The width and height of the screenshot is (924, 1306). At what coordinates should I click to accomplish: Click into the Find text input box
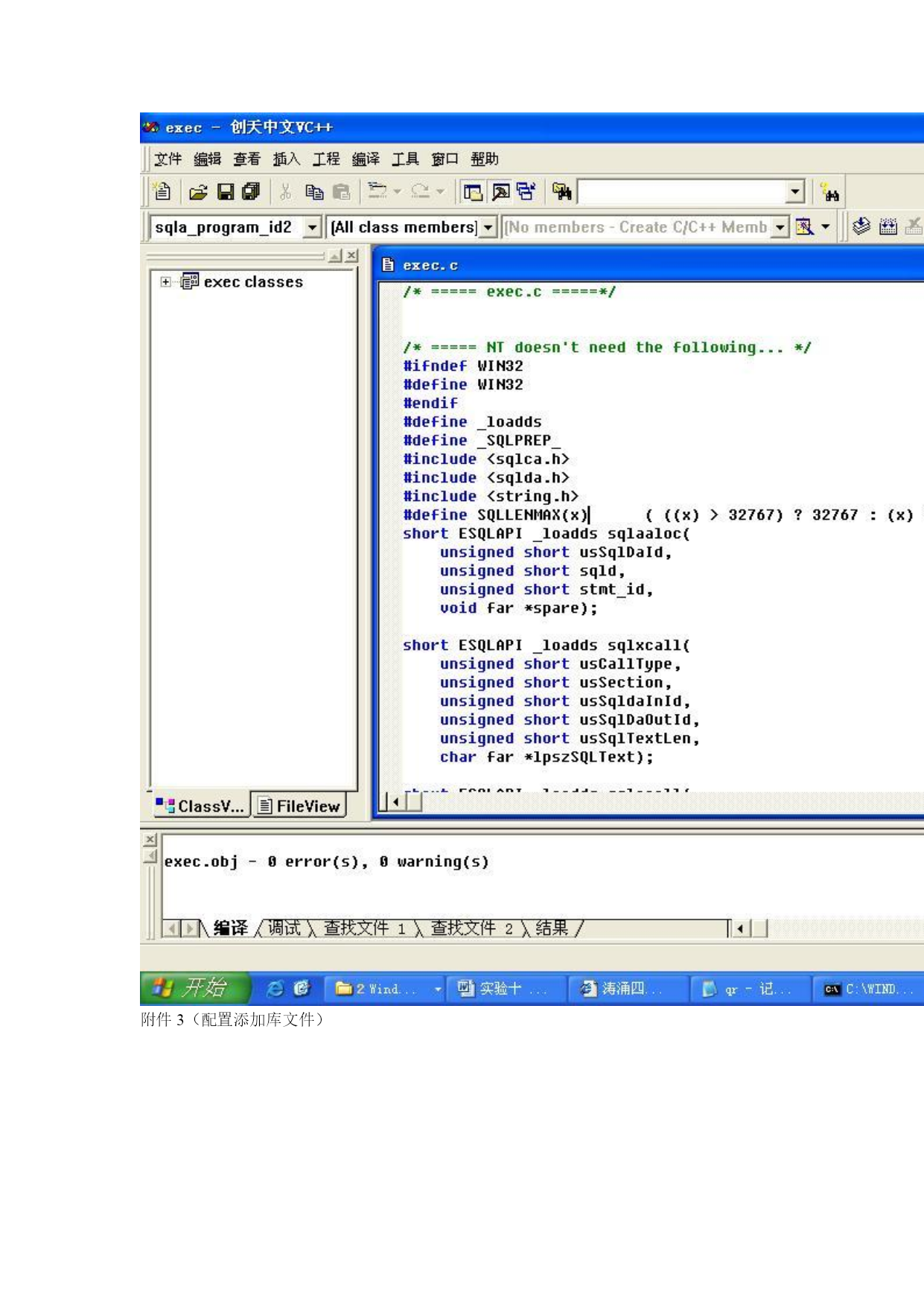point(682,192)
